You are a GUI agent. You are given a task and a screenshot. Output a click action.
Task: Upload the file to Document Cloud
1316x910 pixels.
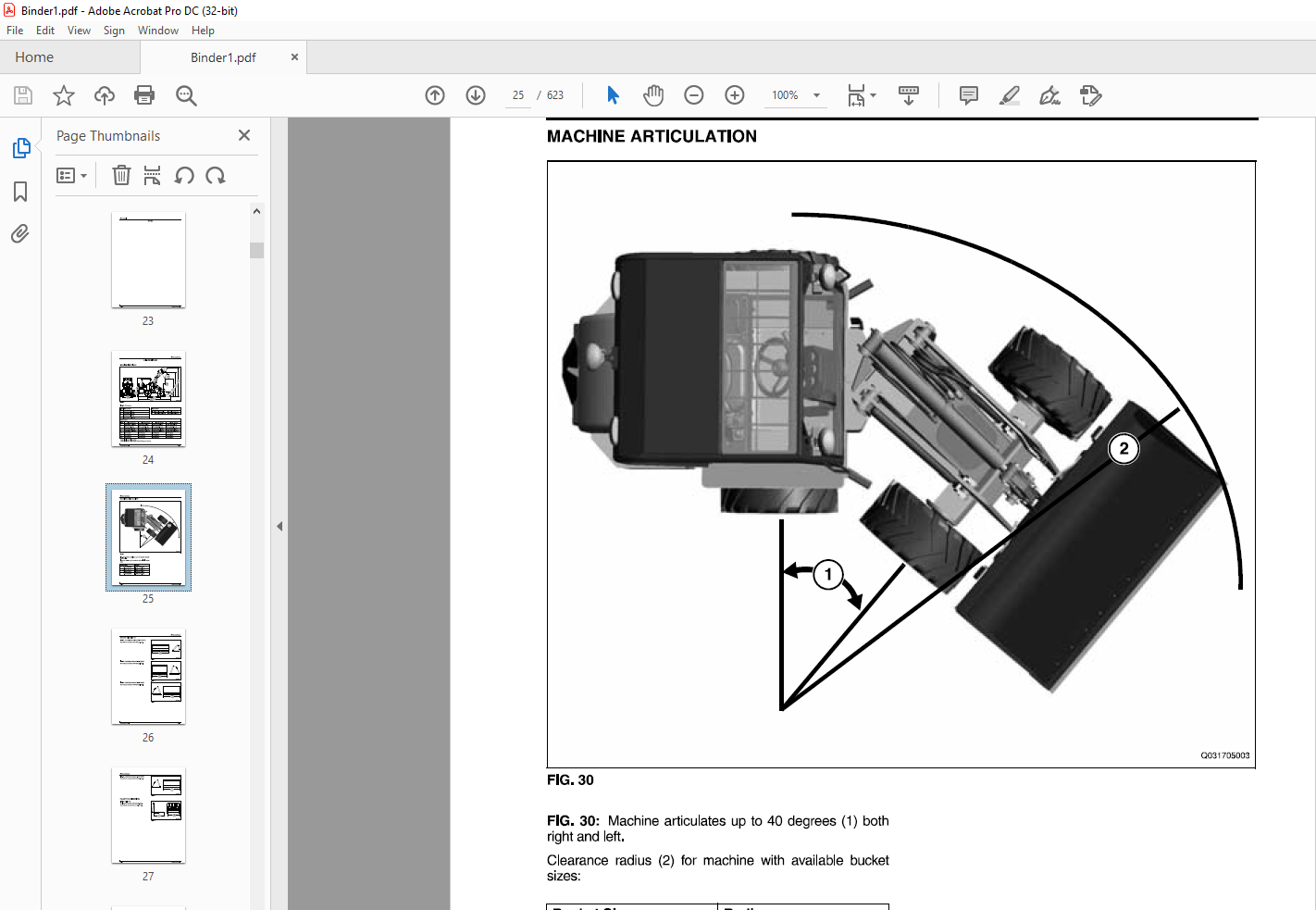coord(105,95)
